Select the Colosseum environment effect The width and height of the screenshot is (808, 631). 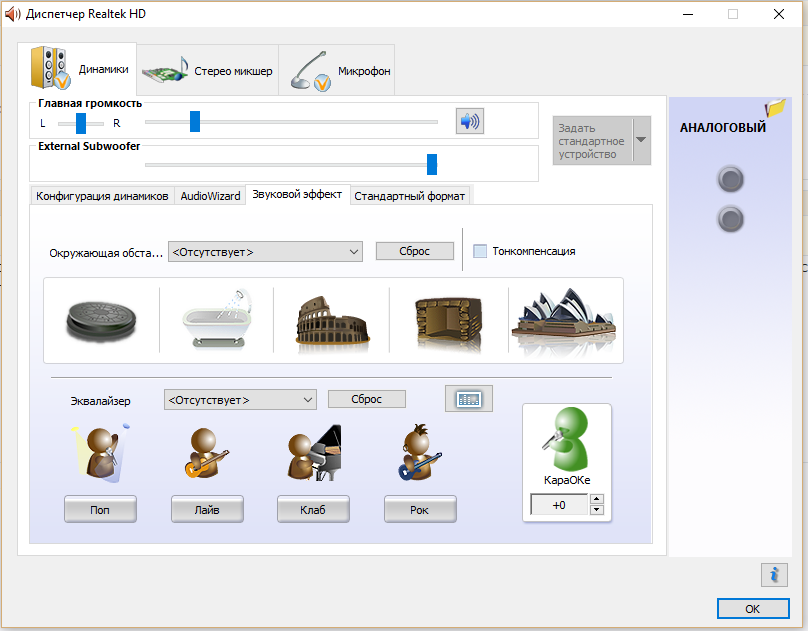click(332, 320)
